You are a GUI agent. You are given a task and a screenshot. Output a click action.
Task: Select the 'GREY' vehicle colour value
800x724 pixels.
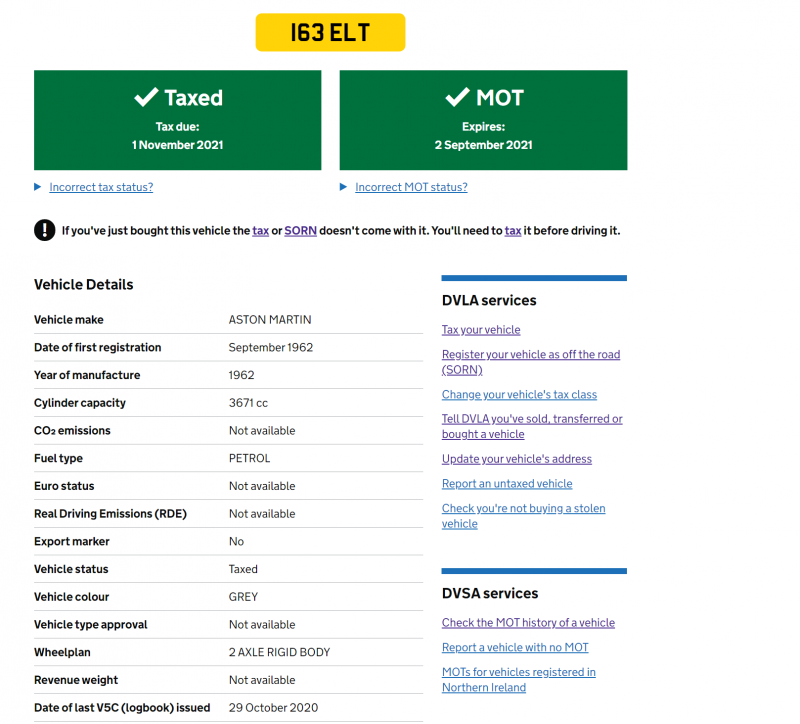(x=243, y=596)
